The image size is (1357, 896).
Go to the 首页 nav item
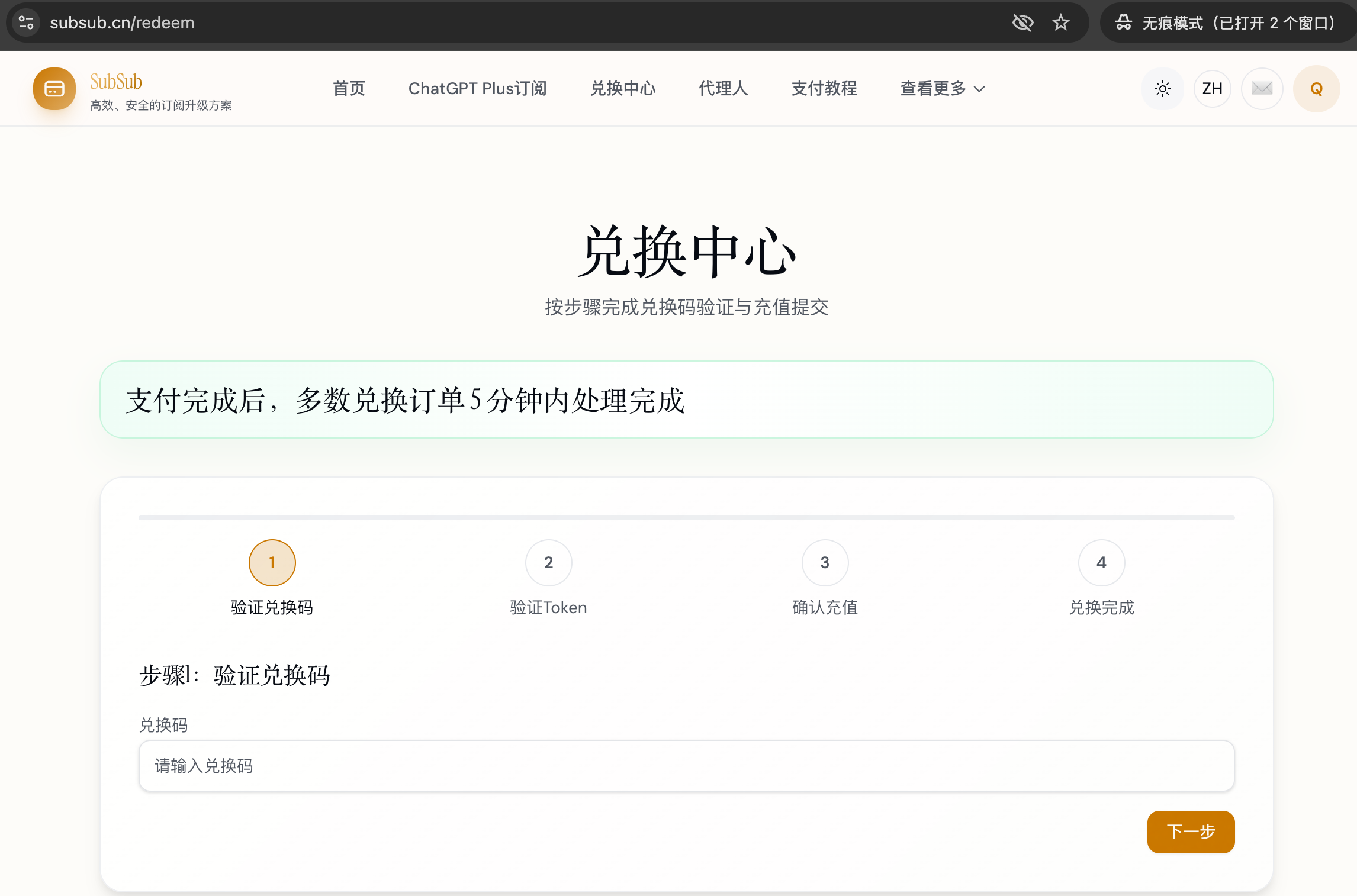349,89
